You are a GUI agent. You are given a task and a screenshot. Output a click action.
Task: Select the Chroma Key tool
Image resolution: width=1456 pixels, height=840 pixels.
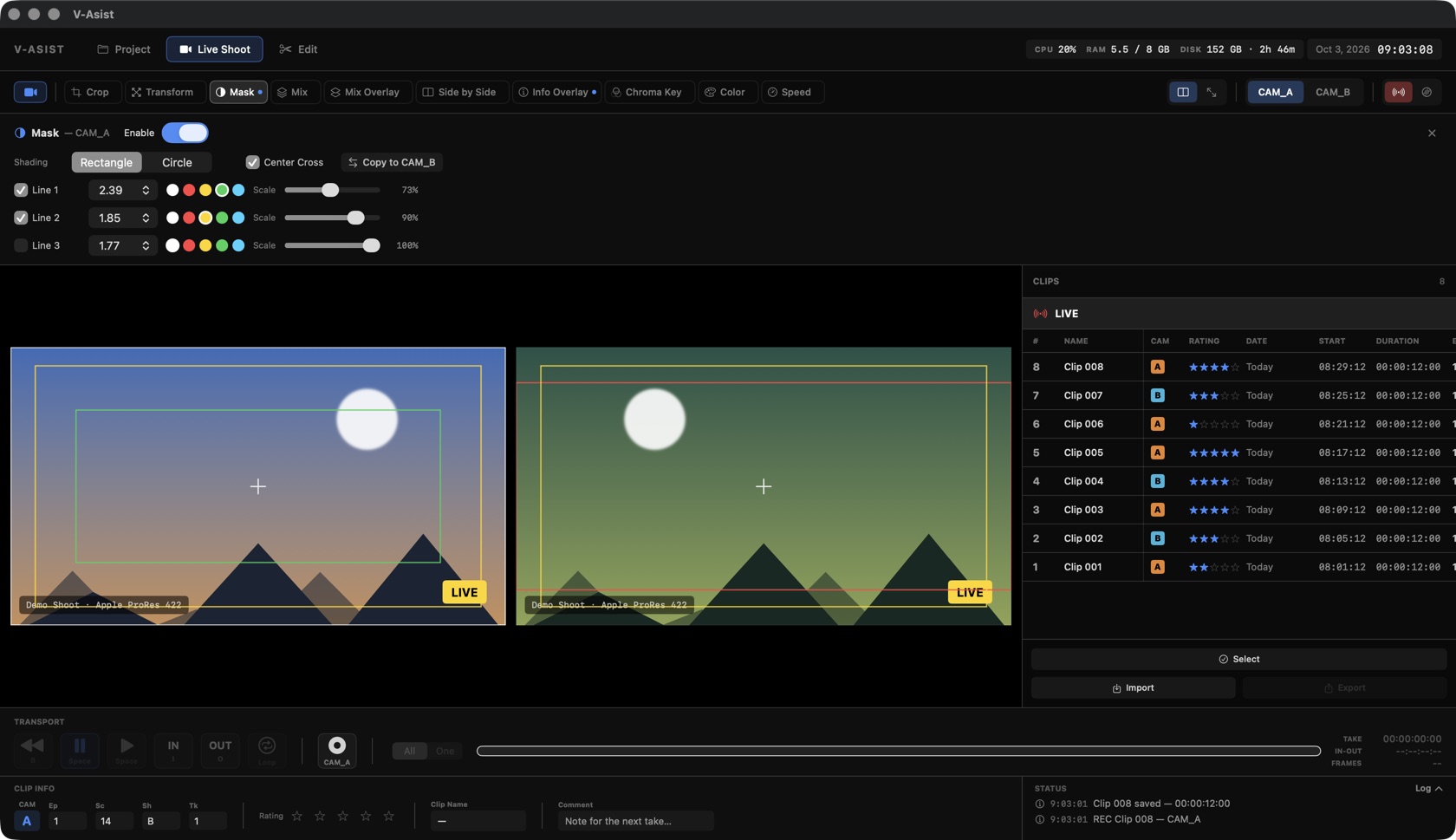click(647, 92)
